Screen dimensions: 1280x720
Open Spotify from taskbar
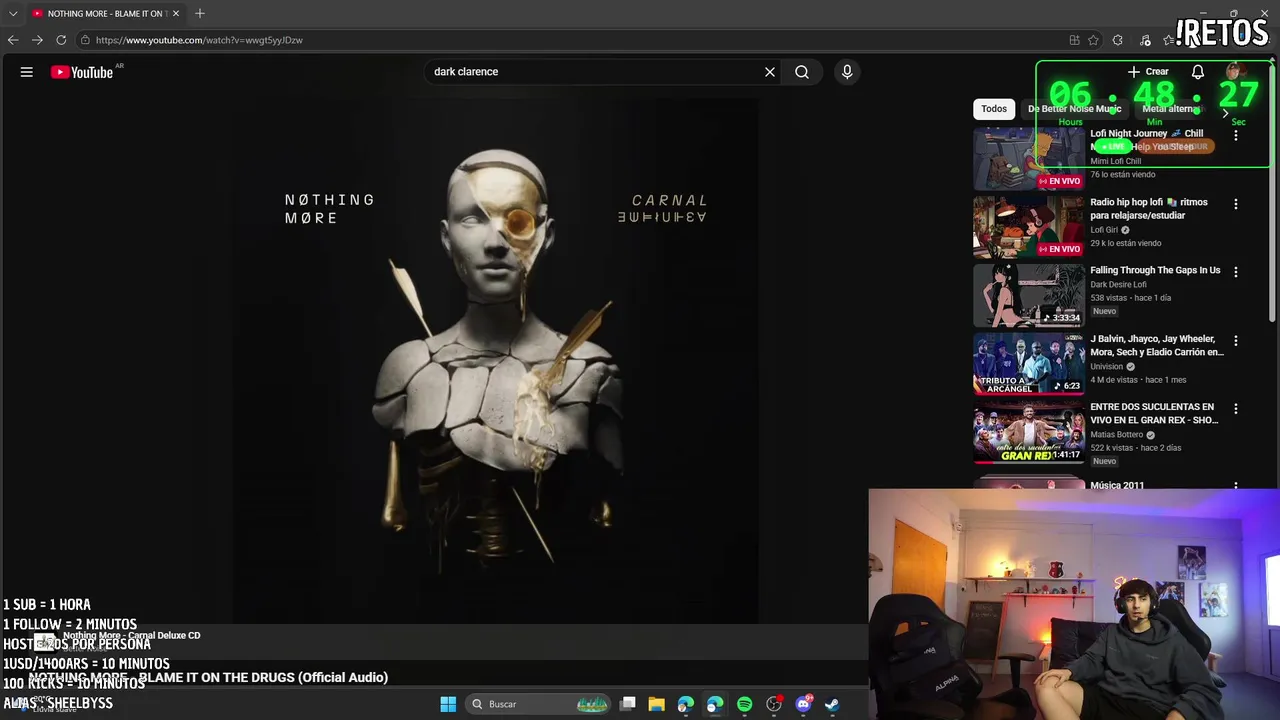click(744, 704)
